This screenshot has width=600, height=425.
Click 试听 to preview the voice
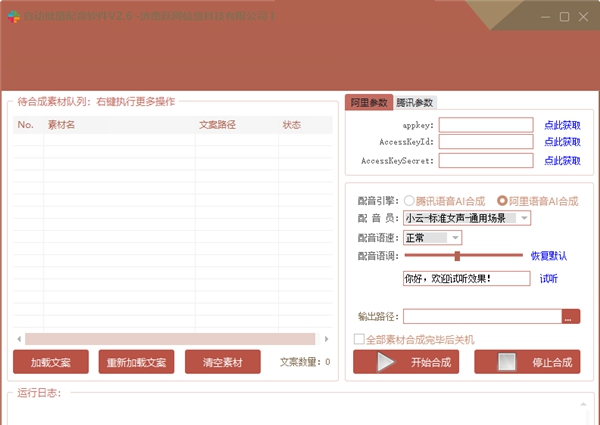point(548,279)
